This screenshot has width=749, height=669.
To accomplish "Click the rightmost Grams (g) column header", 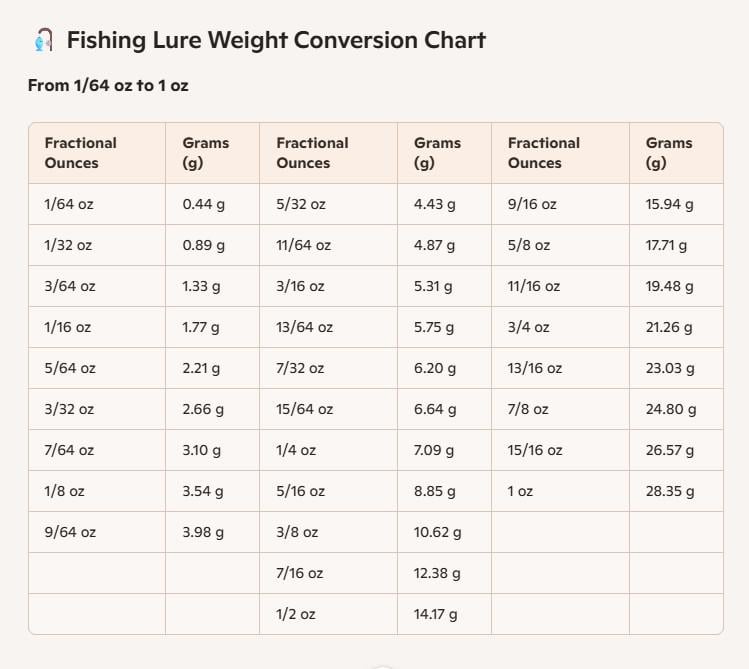I will (x=668, y=153).
